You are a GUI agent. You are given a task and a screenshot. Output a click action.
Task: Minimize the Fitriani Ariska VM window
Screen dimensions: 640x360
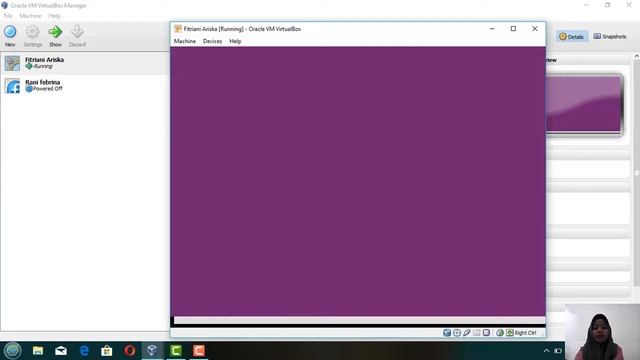[x=492, y=29]
